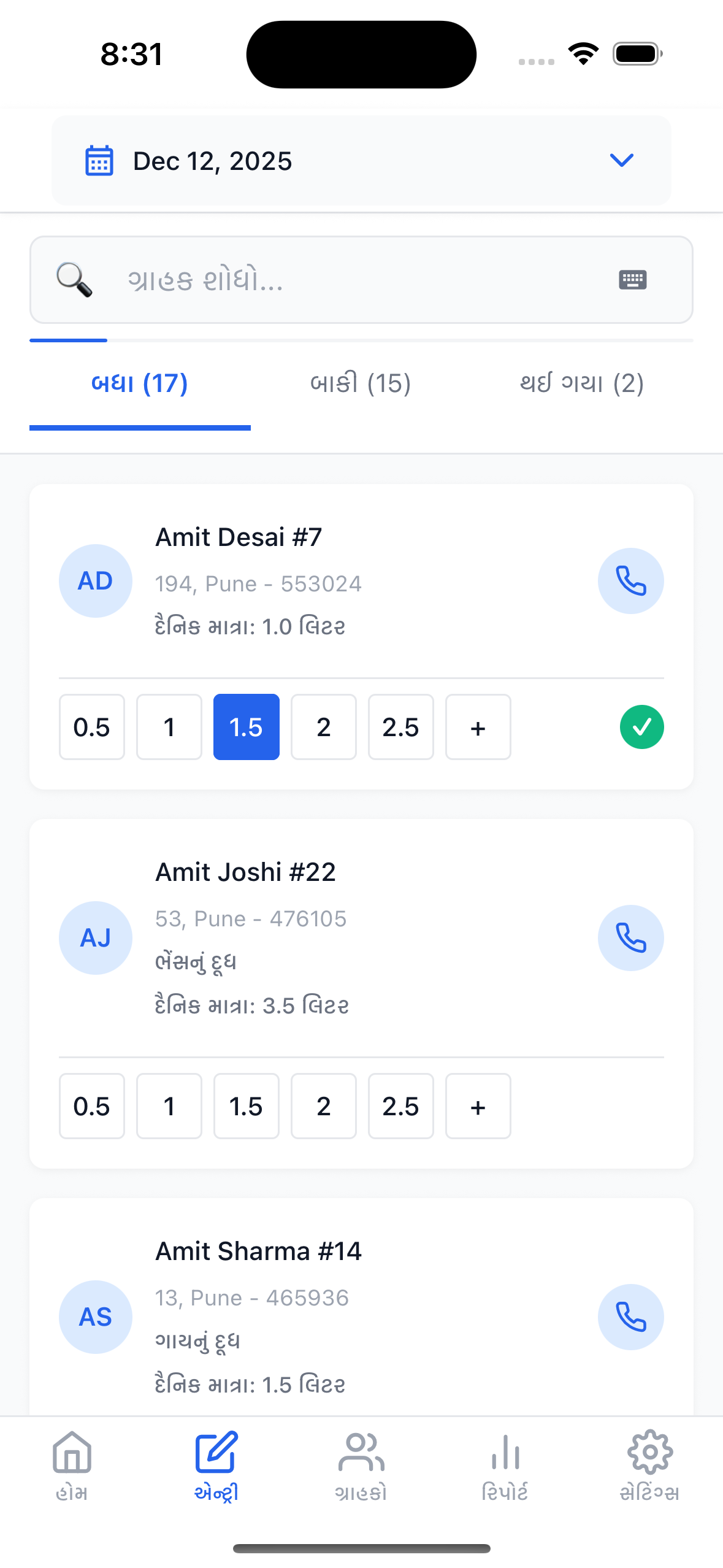Screen dimensions: 723x1568
Task: Set 0.5 liter for Amit Joshi
Action: point(91,1106)
